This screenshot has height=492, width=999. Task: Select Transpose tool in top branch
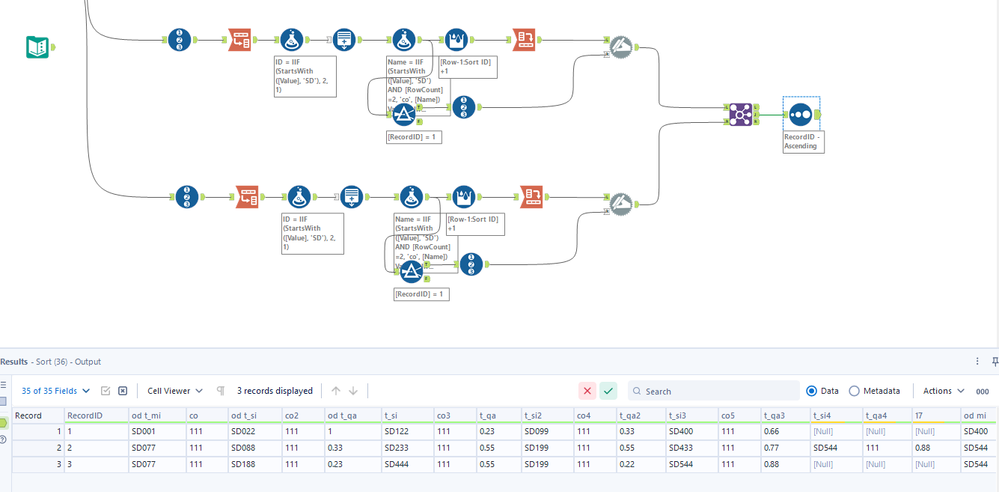[240, 40]
